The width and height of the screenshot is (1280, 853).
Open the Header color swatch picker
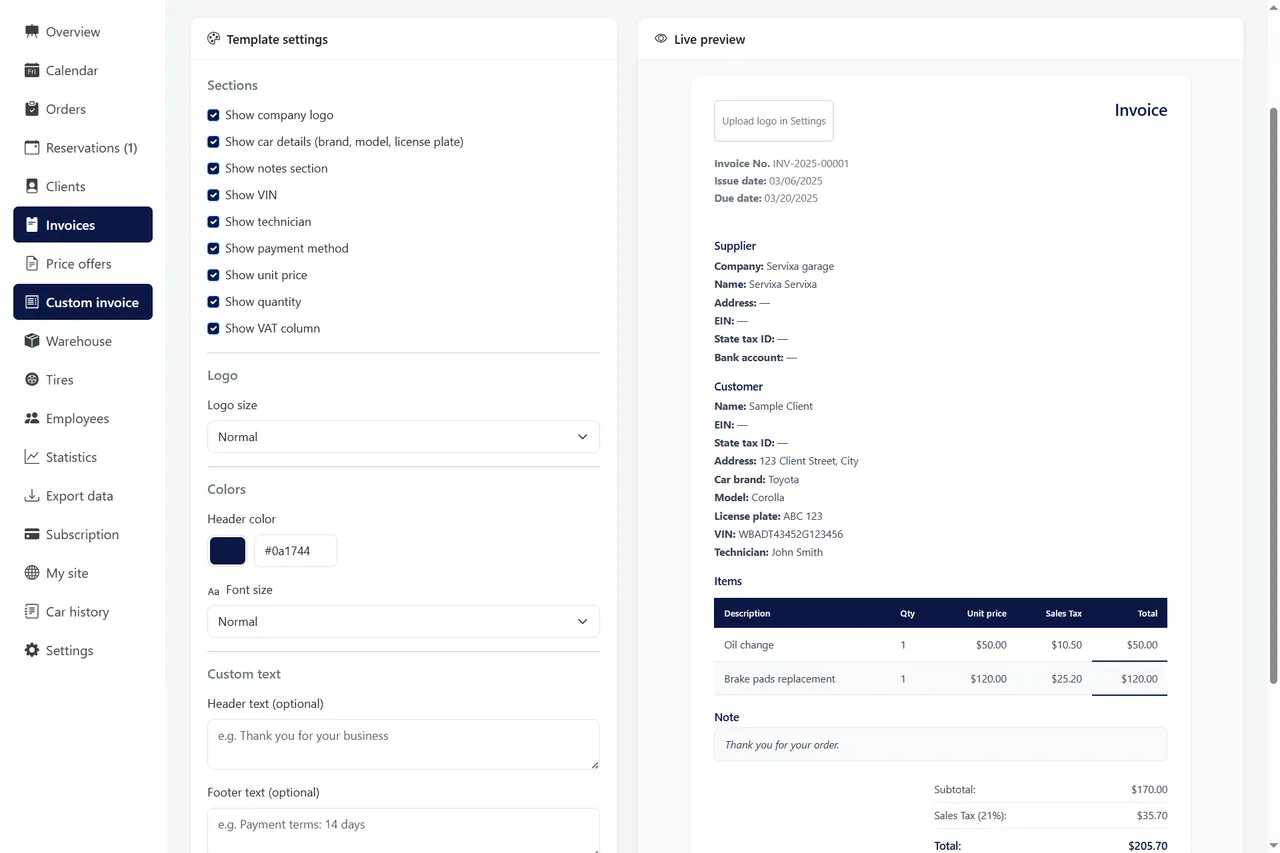point(227,551)
